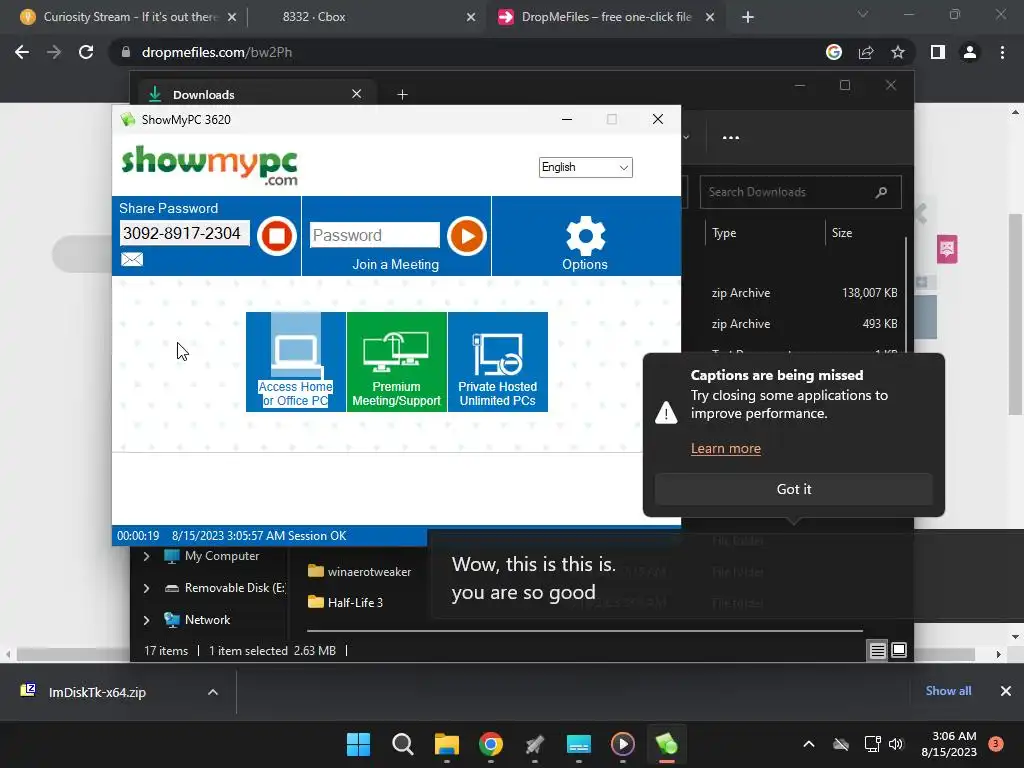Click the share password 3092-8917-2304 field
The height and width of the screenshot is (768, 1024).
184,233
